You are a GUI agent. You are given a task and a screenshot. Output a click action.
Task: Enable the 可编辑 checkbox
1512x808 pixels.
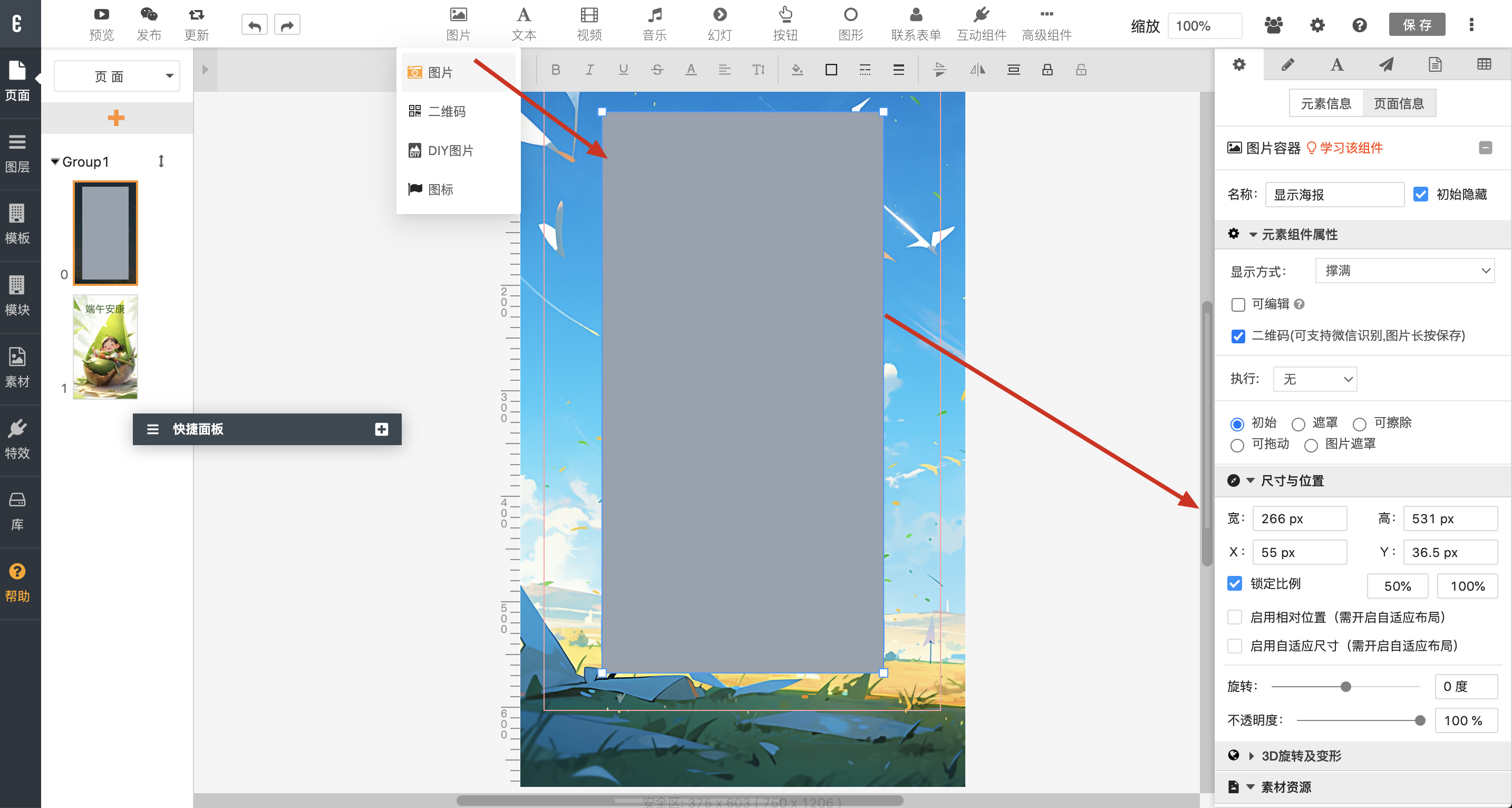[1238, 304]
